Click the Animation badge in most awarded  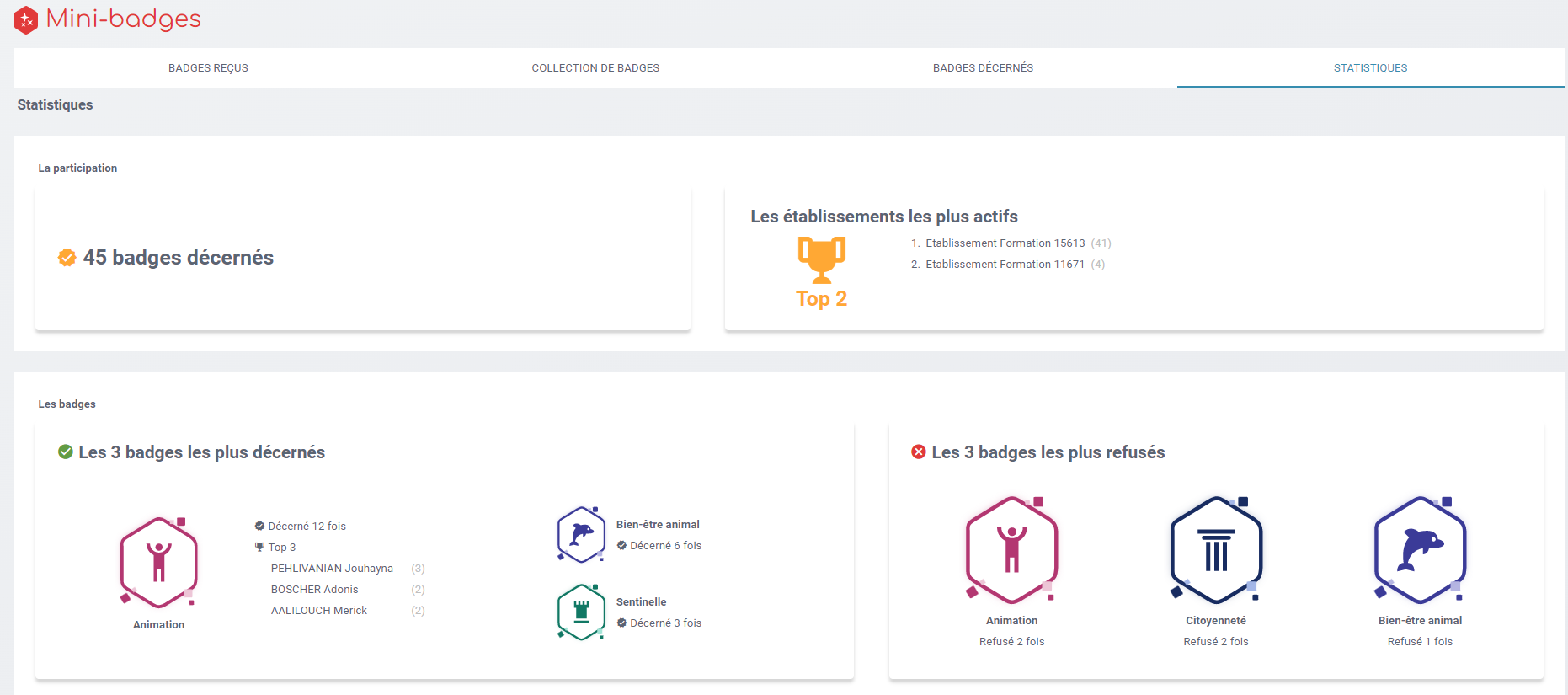pos(158,562)
